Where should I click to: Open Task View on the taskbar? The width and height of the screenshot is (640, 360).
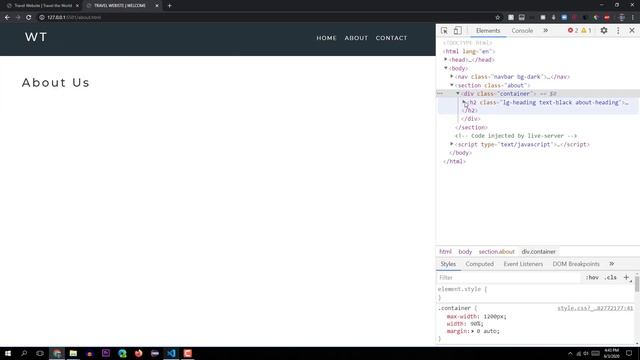tap(40, 353)
